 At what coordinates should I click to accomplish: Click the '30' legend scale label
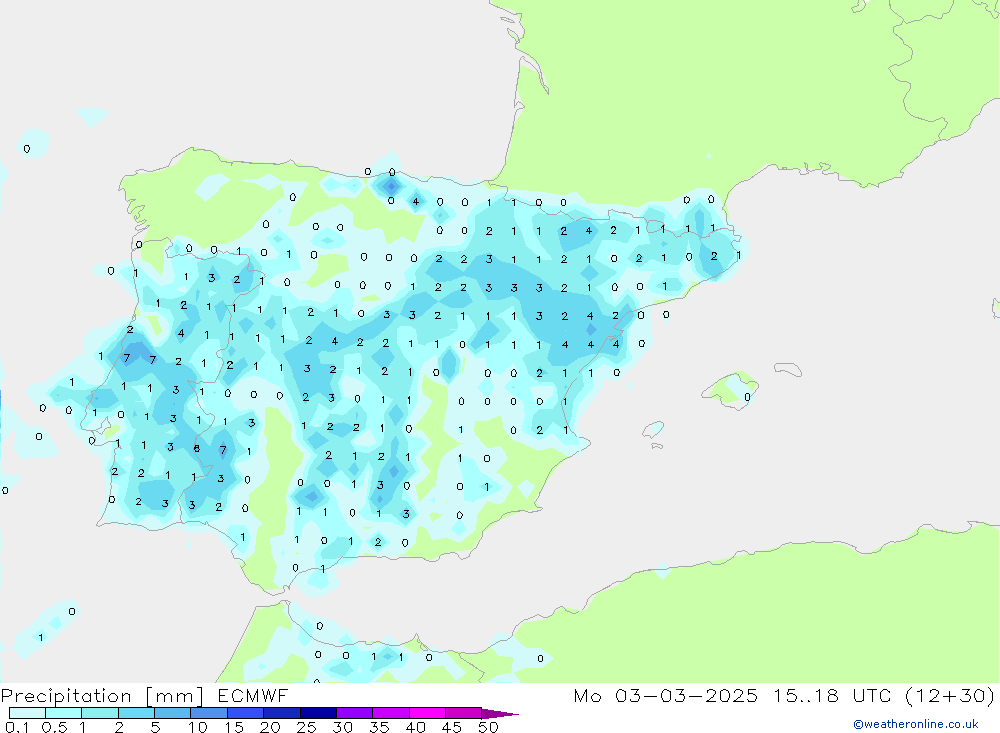pos(342,727)
